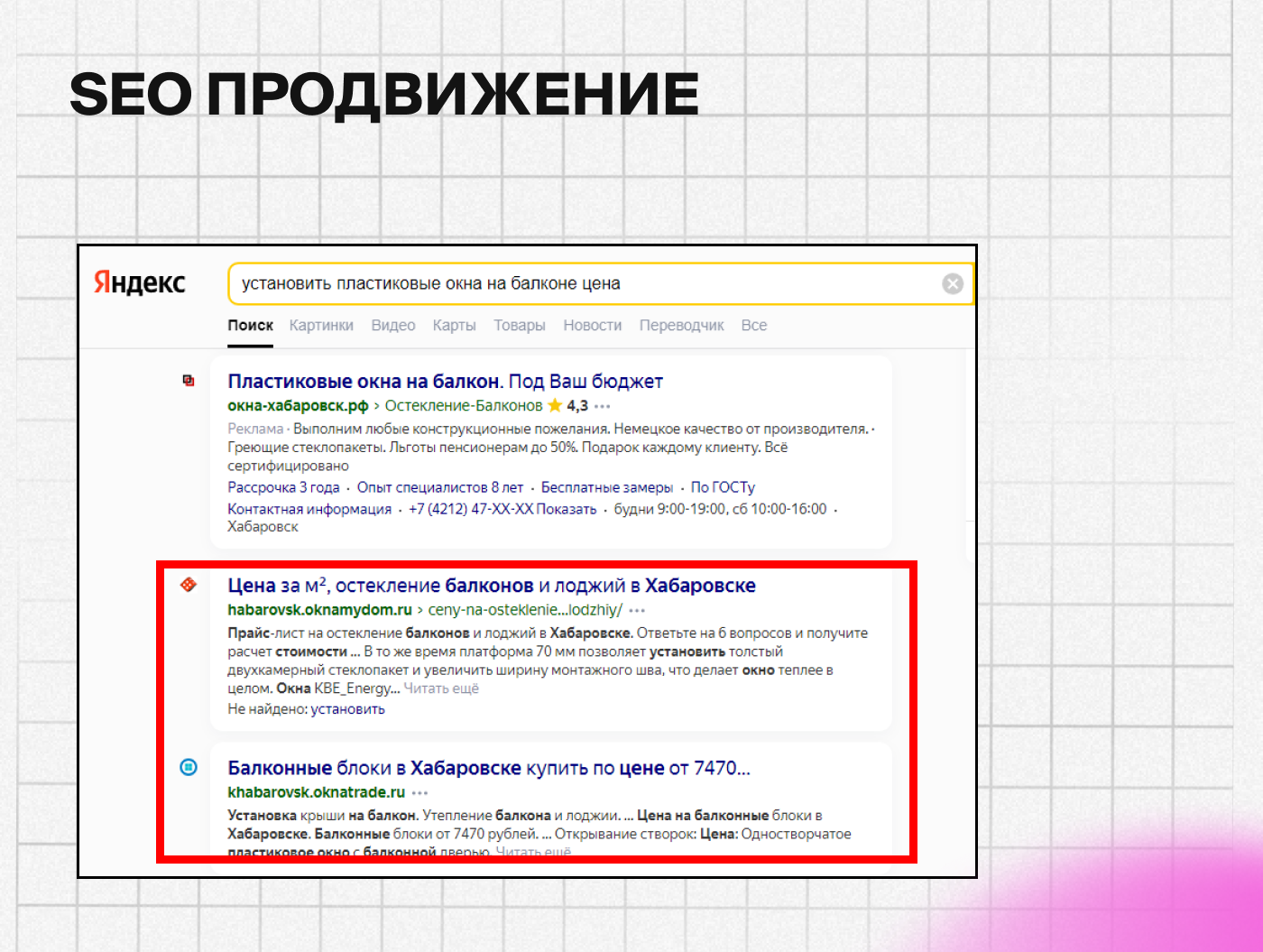Follow the khabarovsk.oknatrade.ru URL
1263x952 pixels.
(x=316, y=792)
